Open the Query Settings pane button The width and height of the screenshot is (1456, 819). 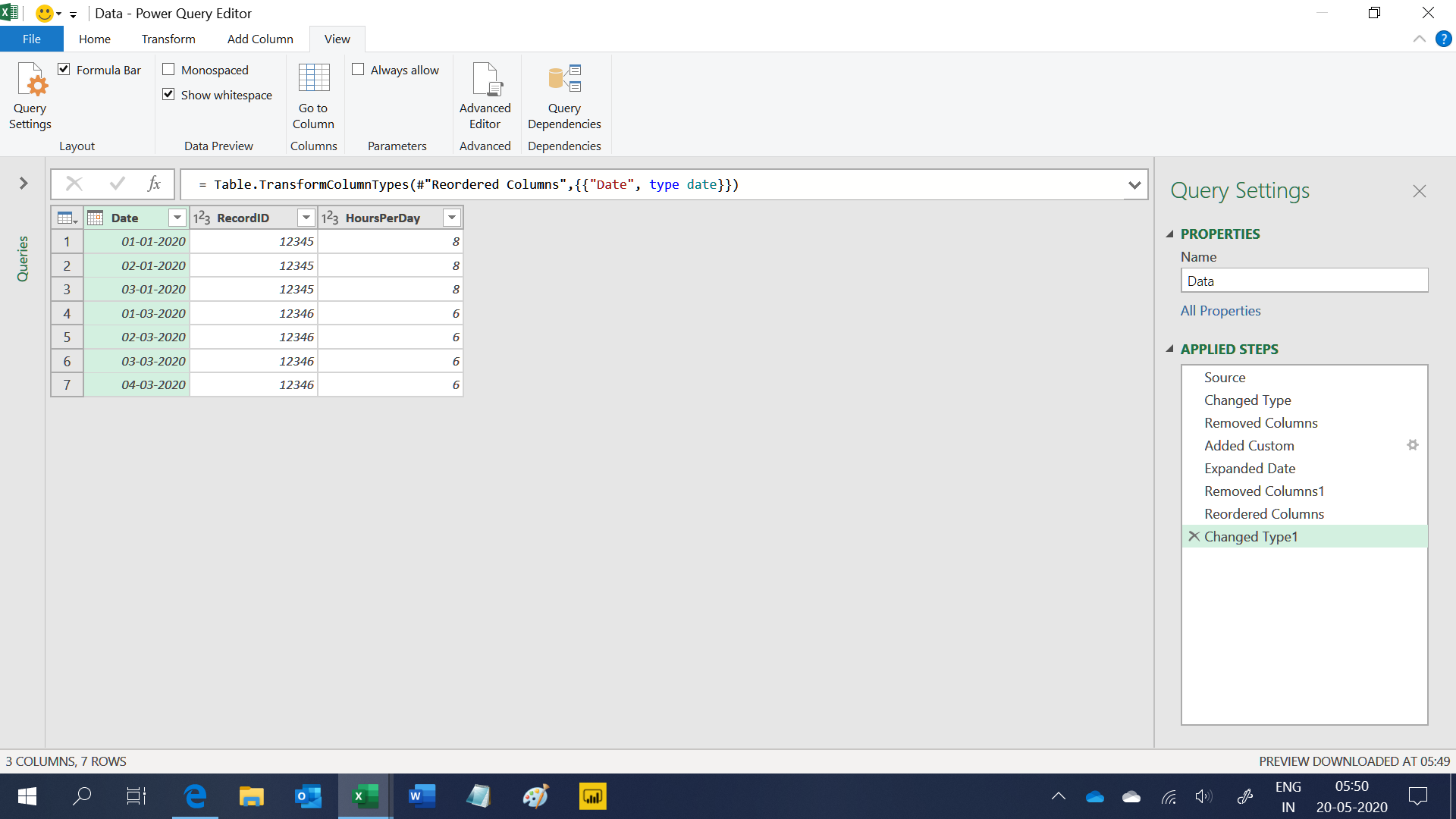[x=30, y=96]
